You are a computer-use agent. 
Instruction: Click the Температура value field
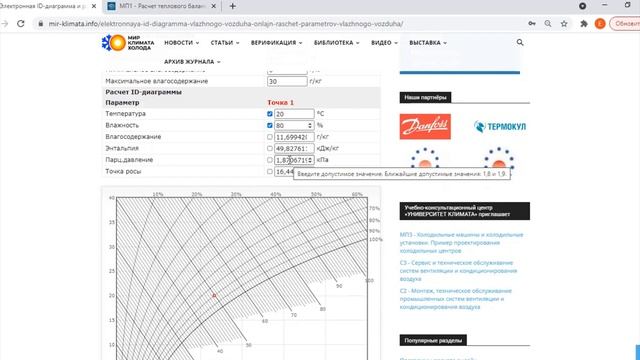click(294, 114)
